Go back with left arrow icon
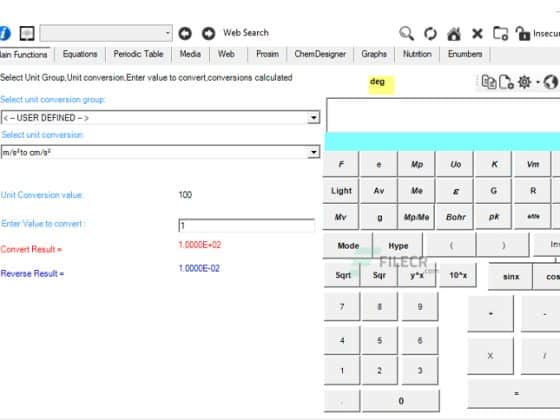This screenshot has width=560, height=420. [x=185, y=34]
